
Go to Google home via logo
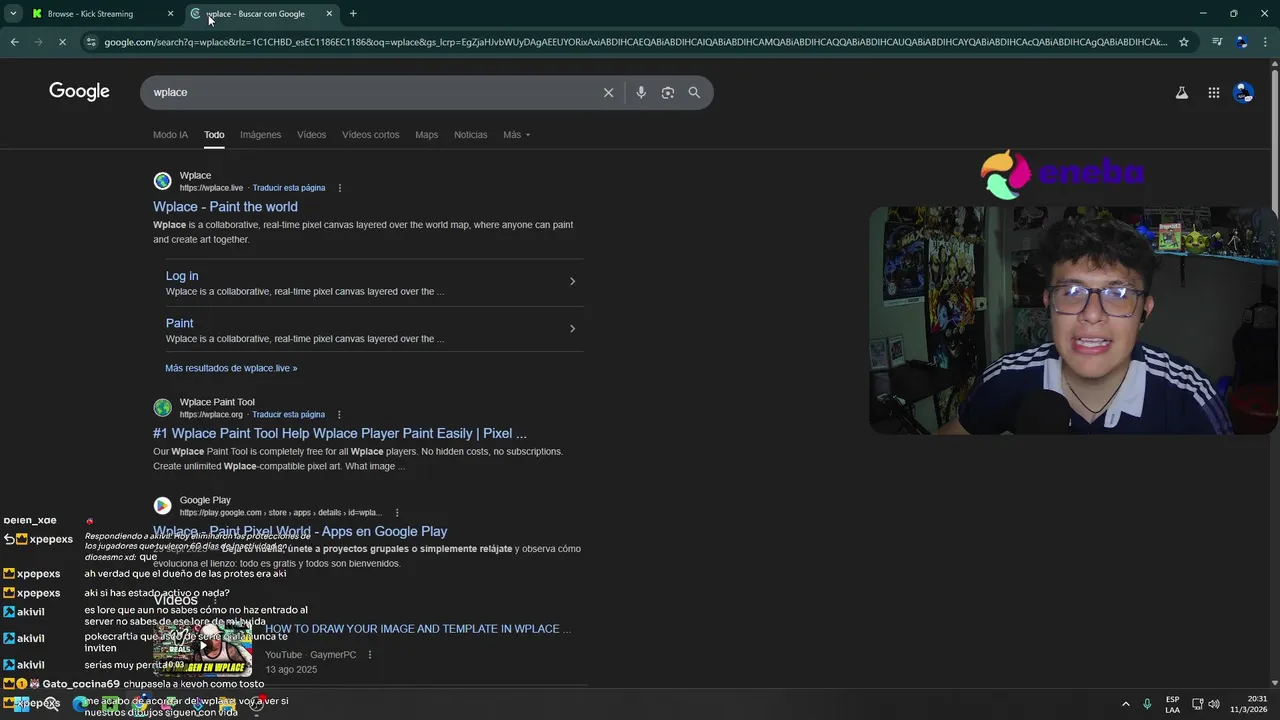point(79,92)
